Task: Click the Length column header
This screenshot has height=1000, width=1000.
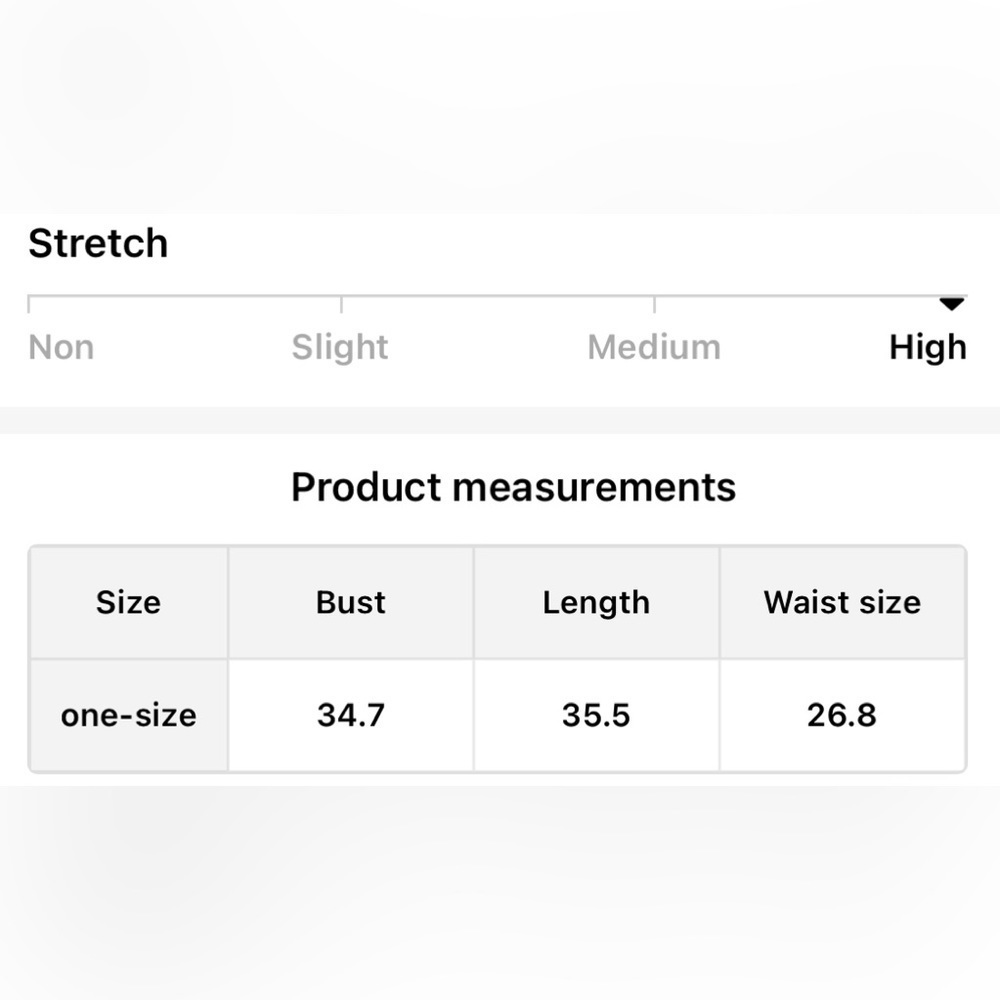Action: [596, 602]
